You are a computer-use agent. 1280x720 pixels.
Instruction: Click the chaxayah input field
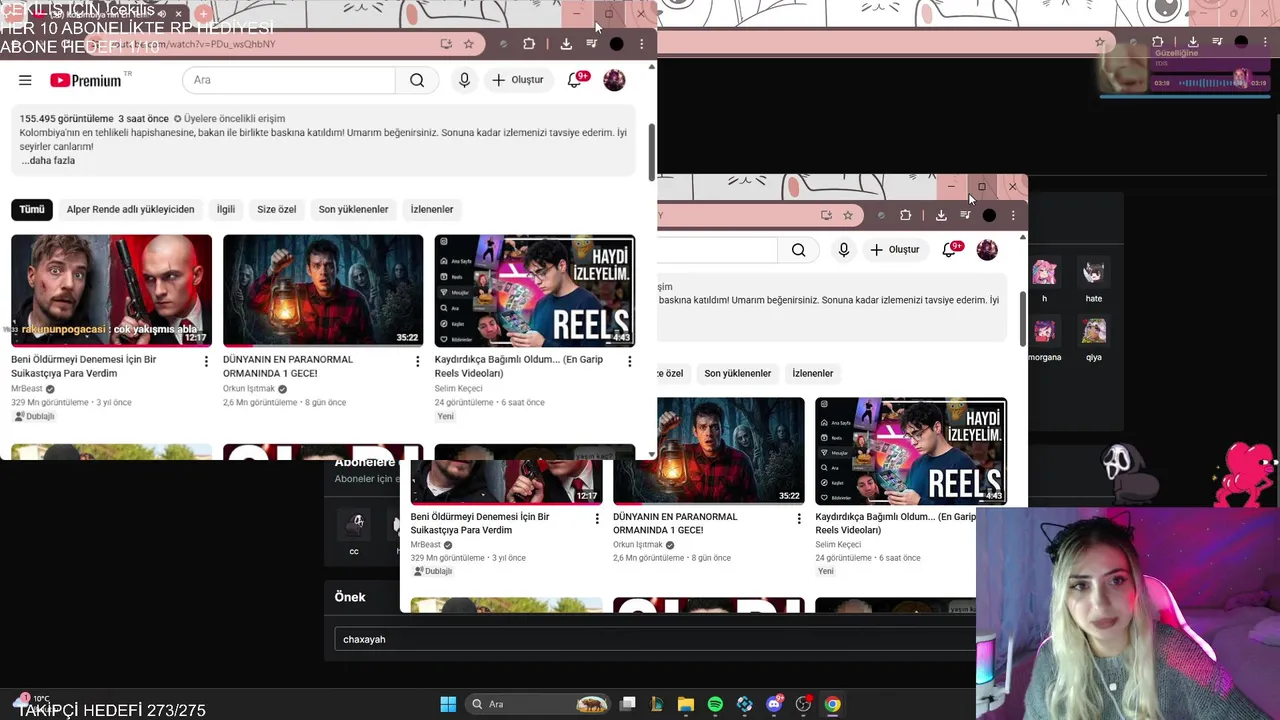(x=655, y=639)
